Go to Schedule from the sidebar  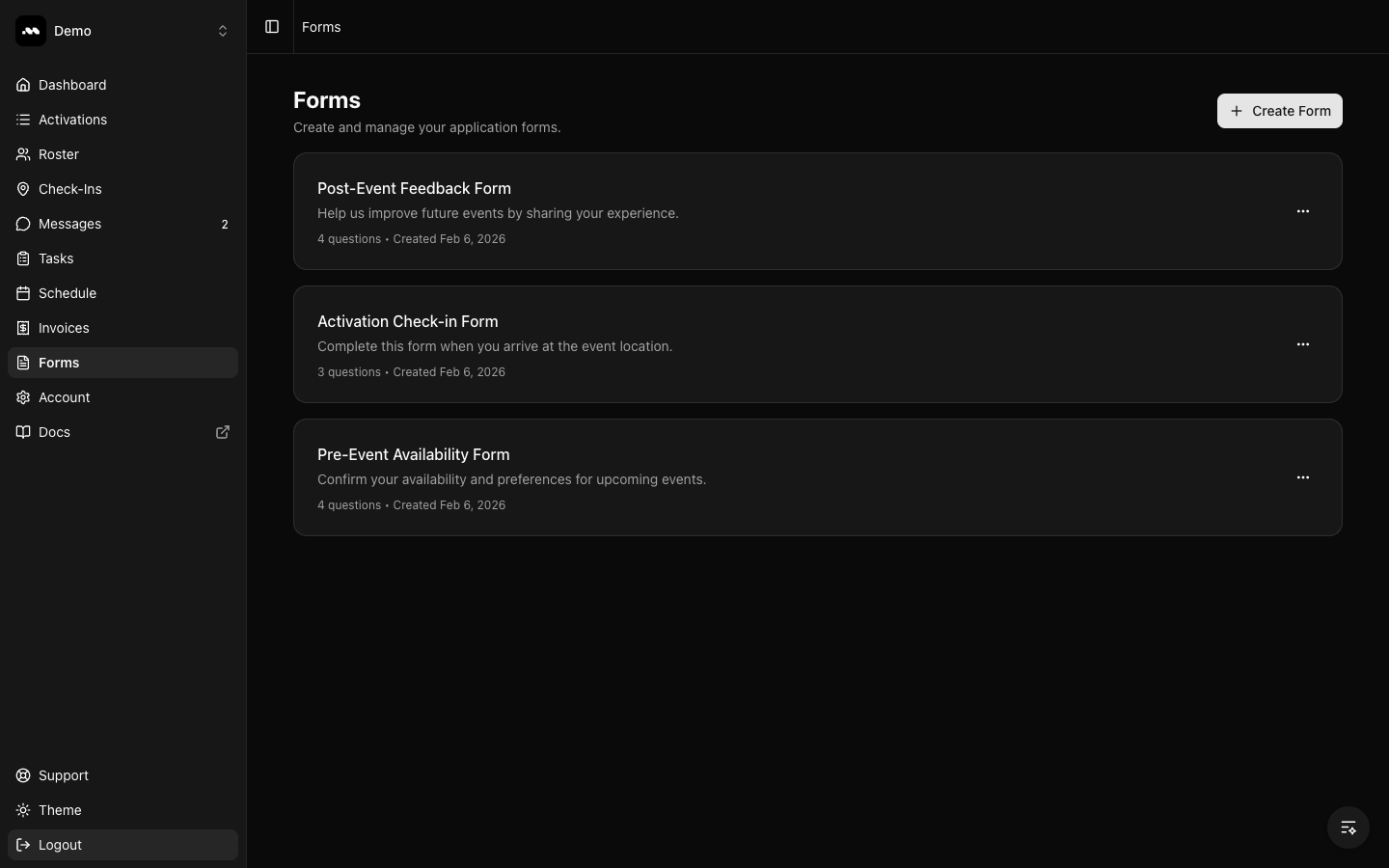click(67, 293)
